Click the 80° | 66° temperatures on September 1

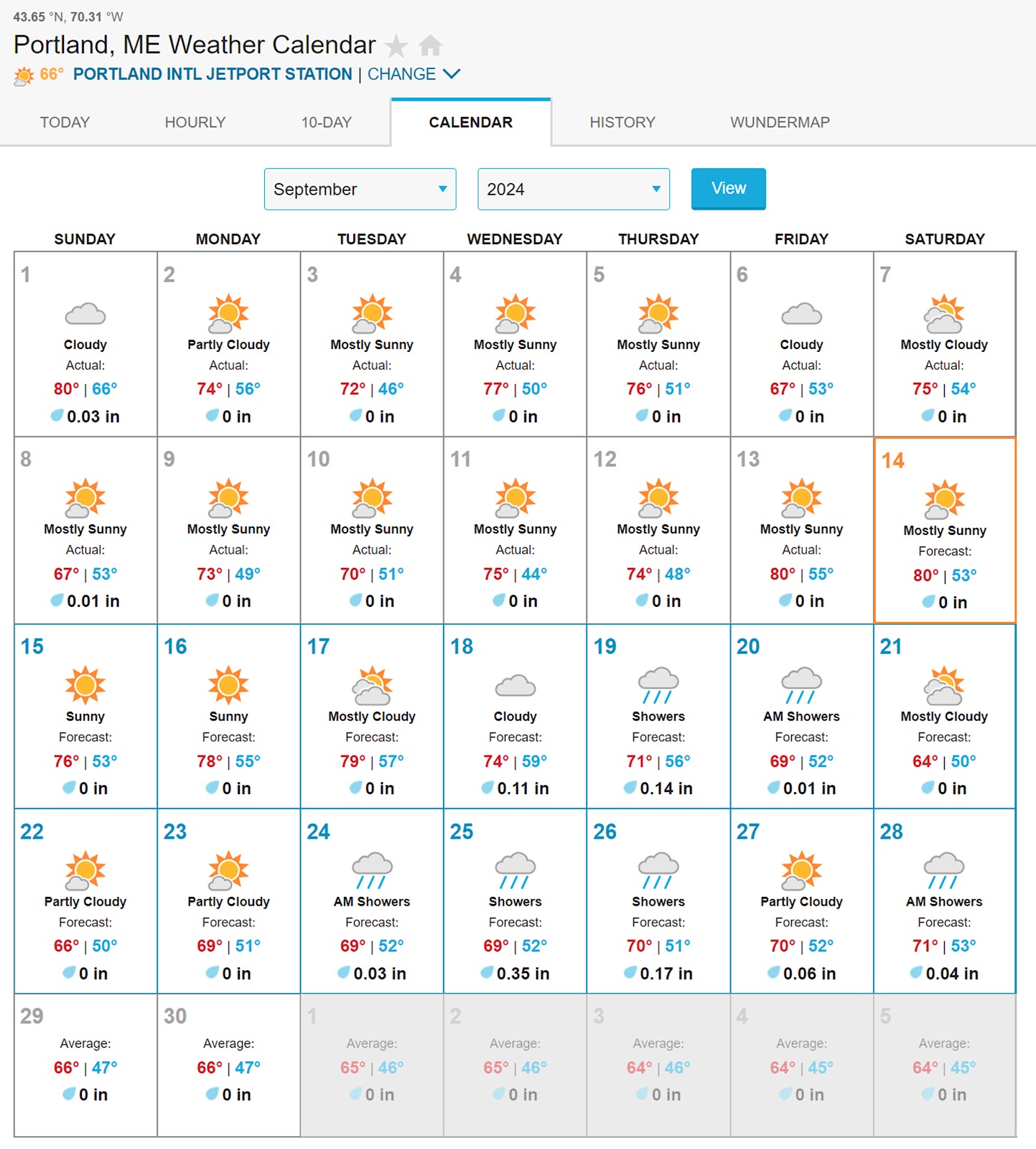[x=85, y=389]
